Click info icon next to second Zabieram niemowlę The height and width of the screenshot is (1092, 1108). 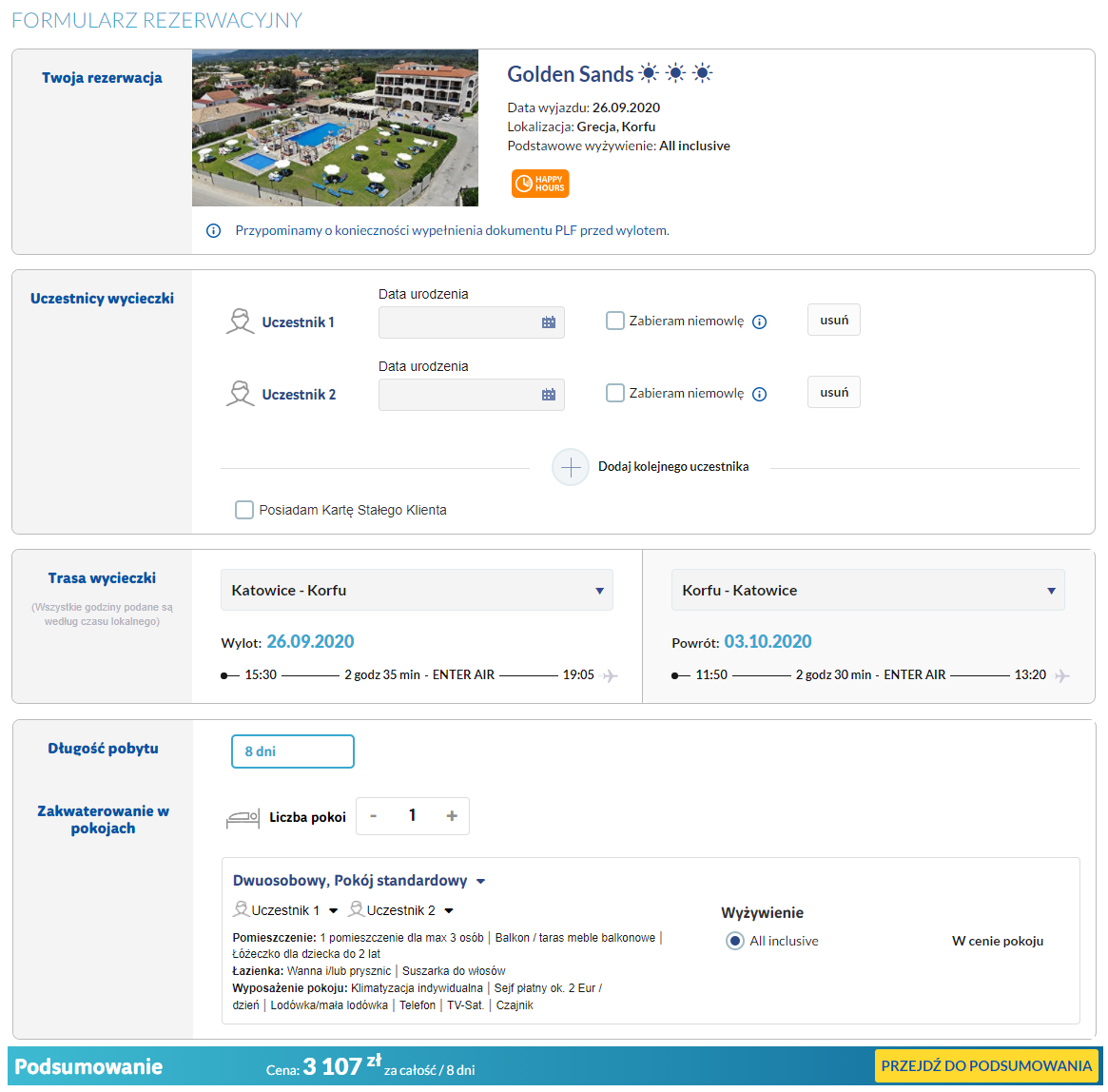tap(759, 395)
